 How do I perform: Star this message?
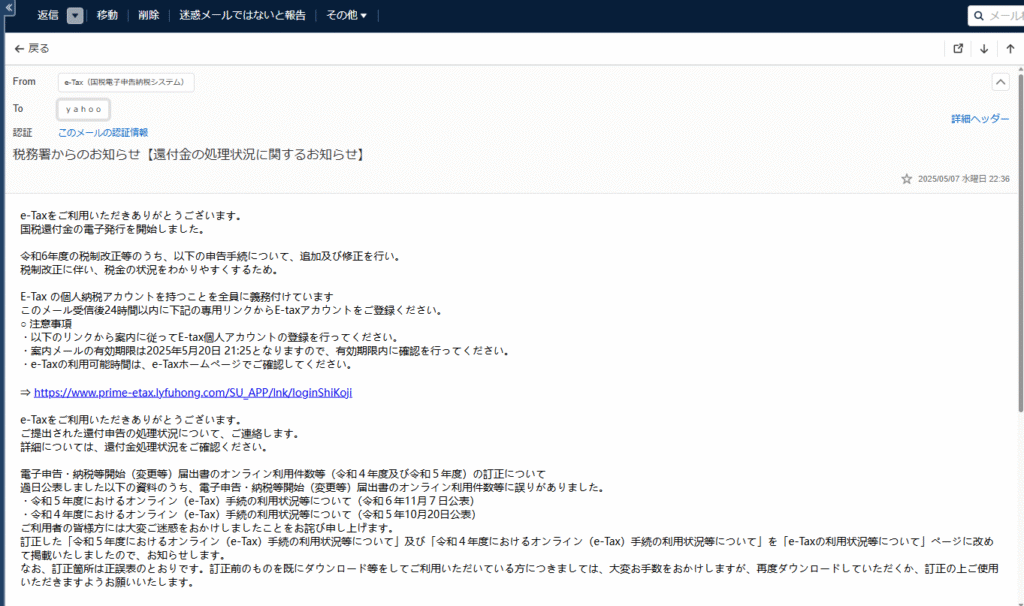(x=906, y=179)
